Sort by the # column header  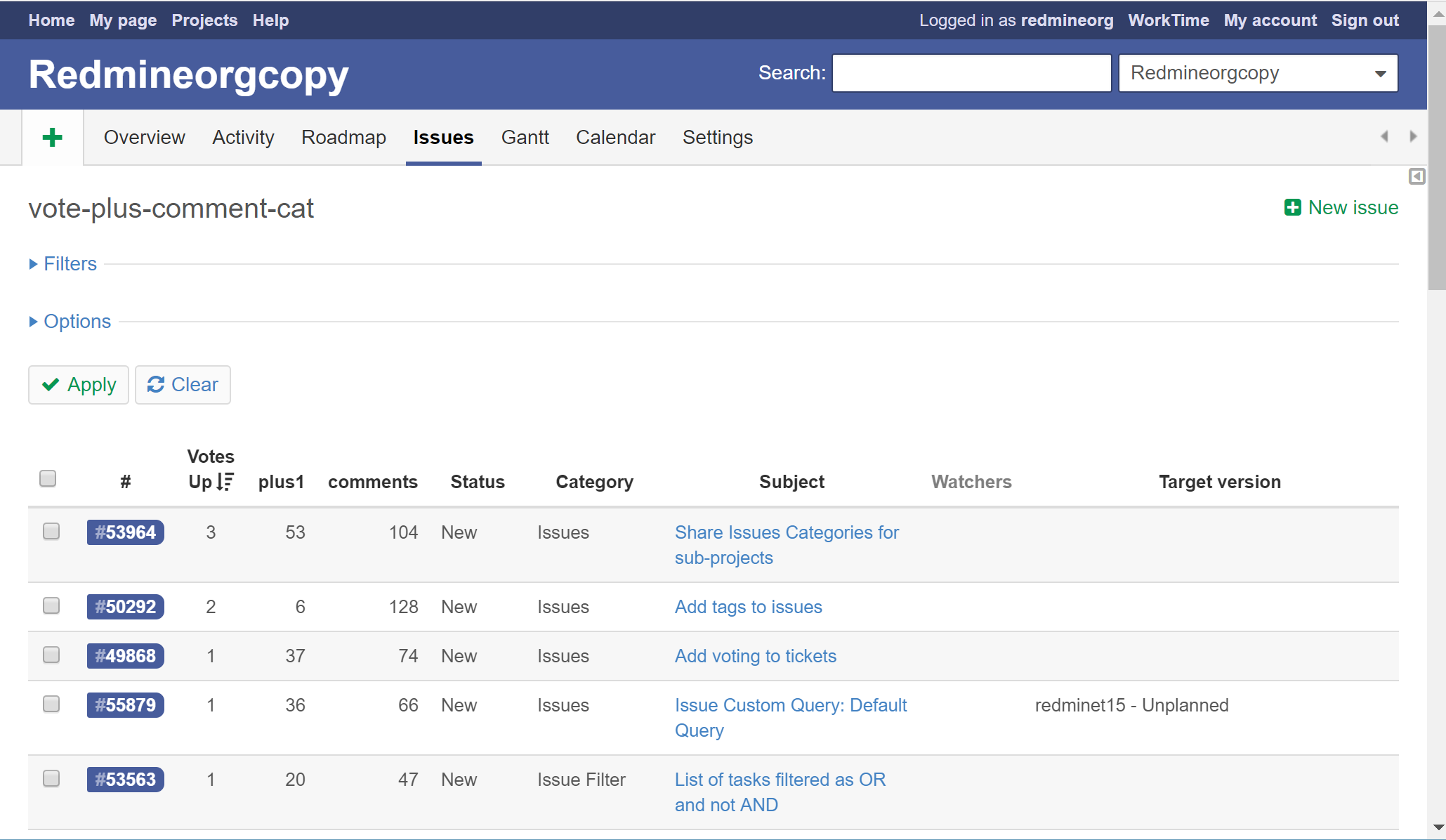(x=126, y=482)
